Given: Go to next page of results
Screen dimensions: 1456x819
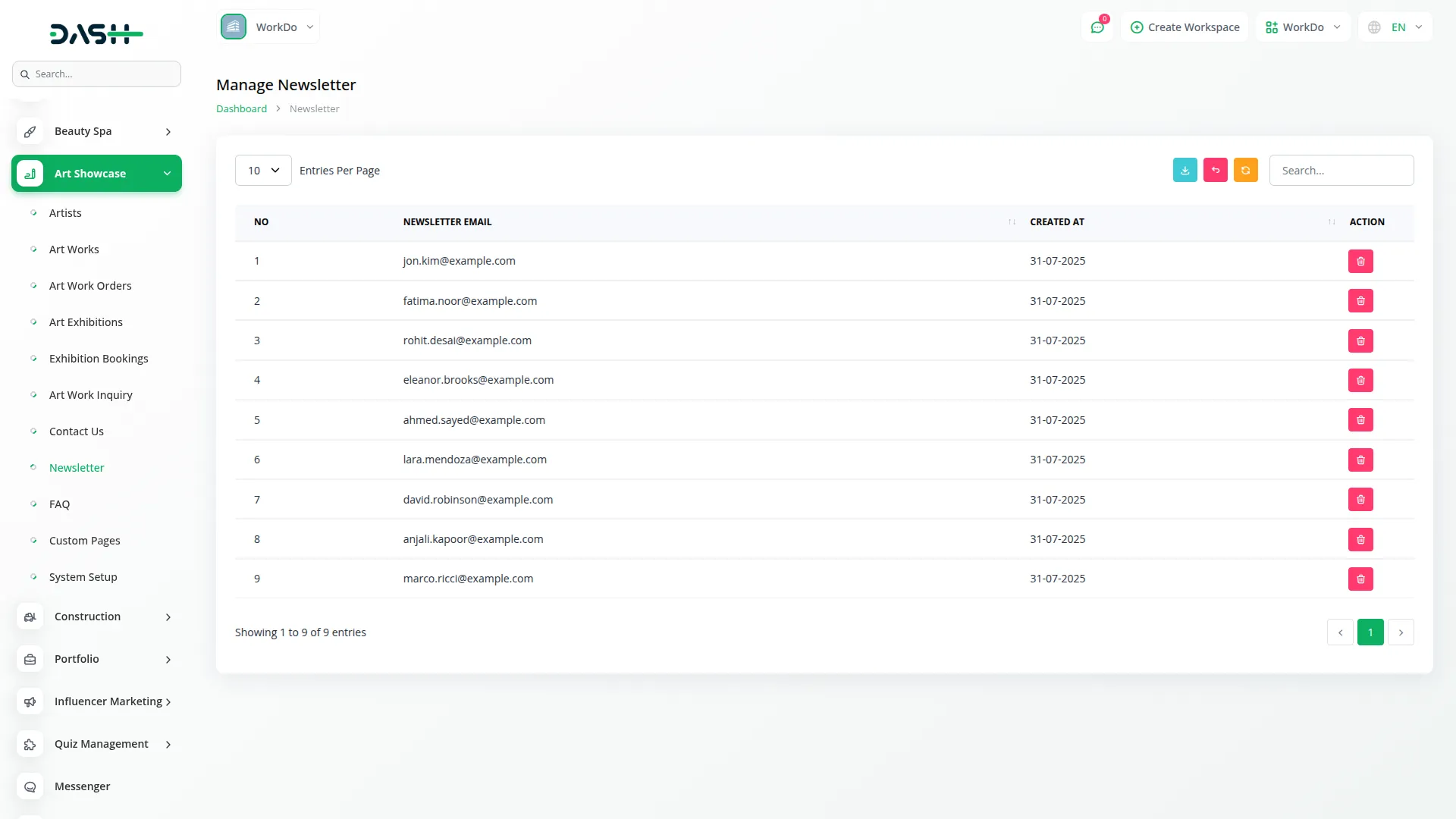Looking at the screenshot, I should click(1401, 632).
